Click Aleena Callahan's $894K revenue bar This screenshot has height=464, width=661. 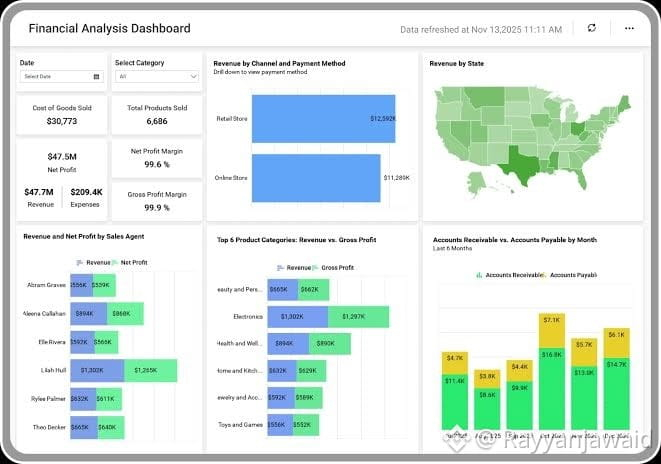point(89,314)
